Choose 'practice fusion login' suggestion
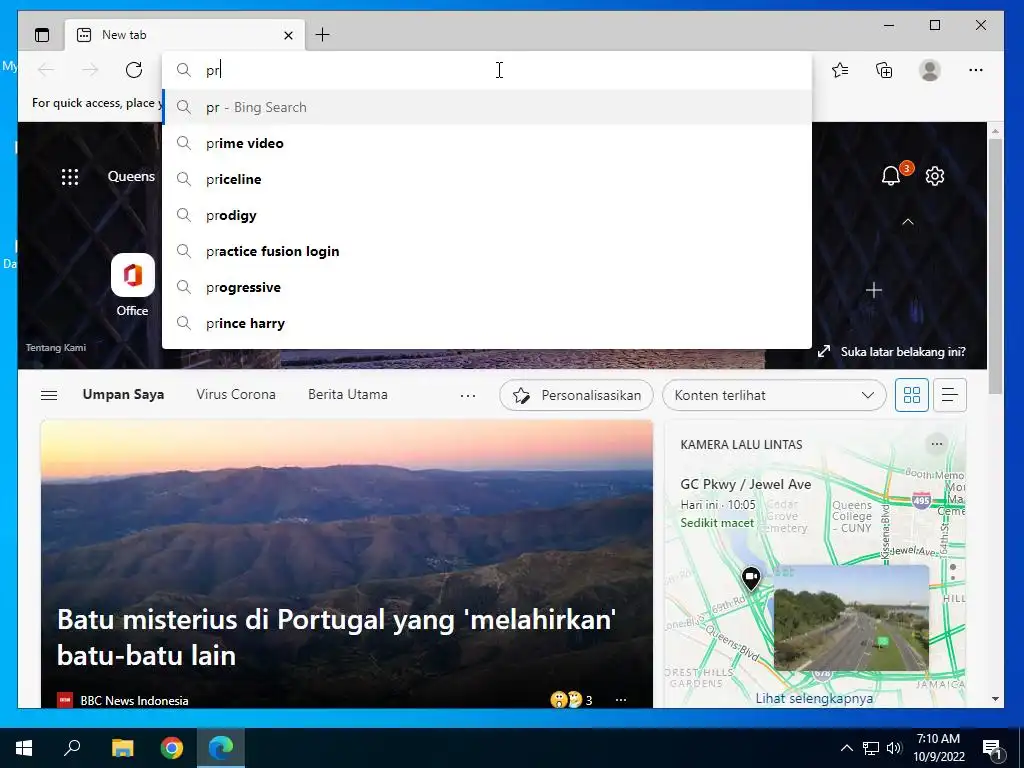The height and width of the screenshot is (768, 1024). pos(487,251)
